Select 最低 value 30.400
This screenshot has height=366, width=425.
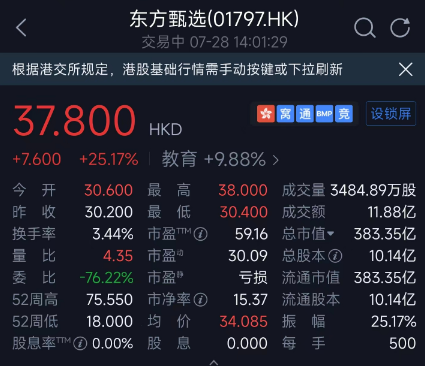(x=243, y=212)
